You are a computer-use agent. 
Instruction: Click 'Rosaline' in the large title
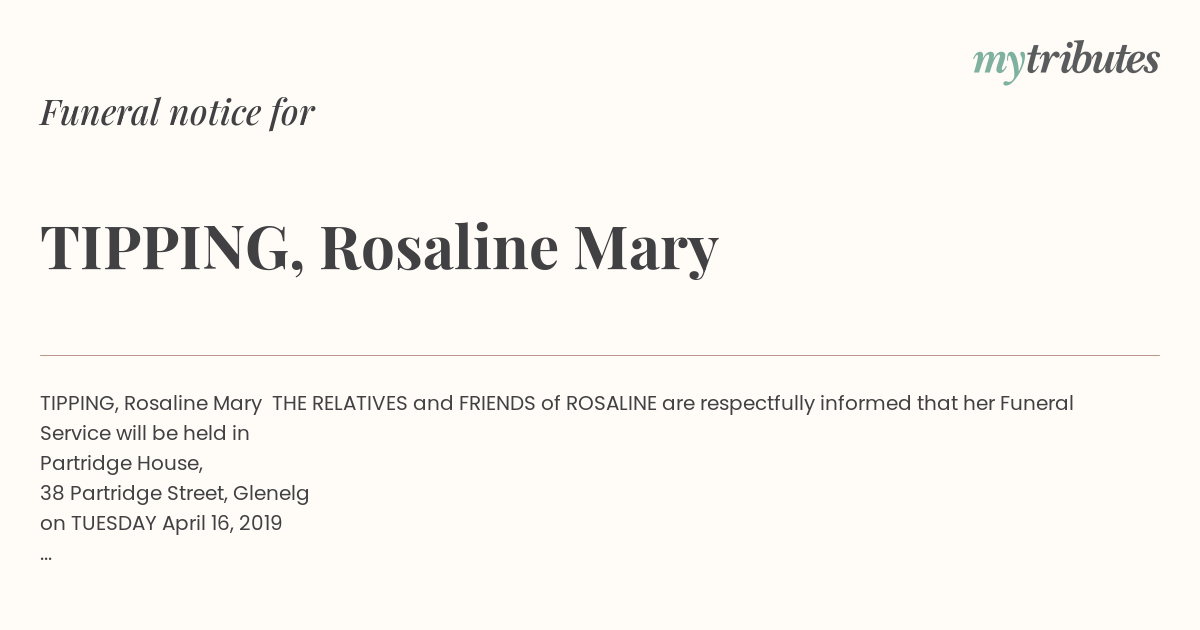[x=439, y=247]
